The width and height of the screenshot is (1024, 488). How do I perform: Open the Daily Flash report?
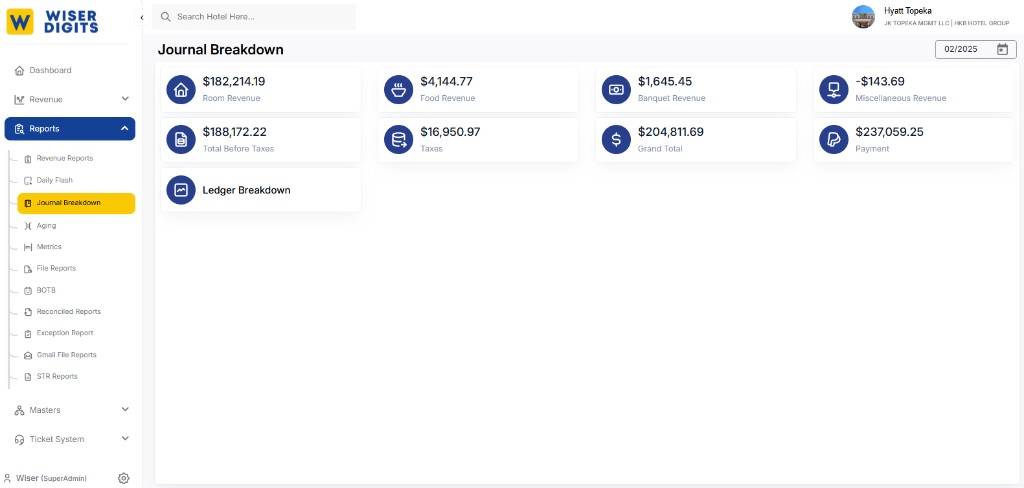pos(55,180)
